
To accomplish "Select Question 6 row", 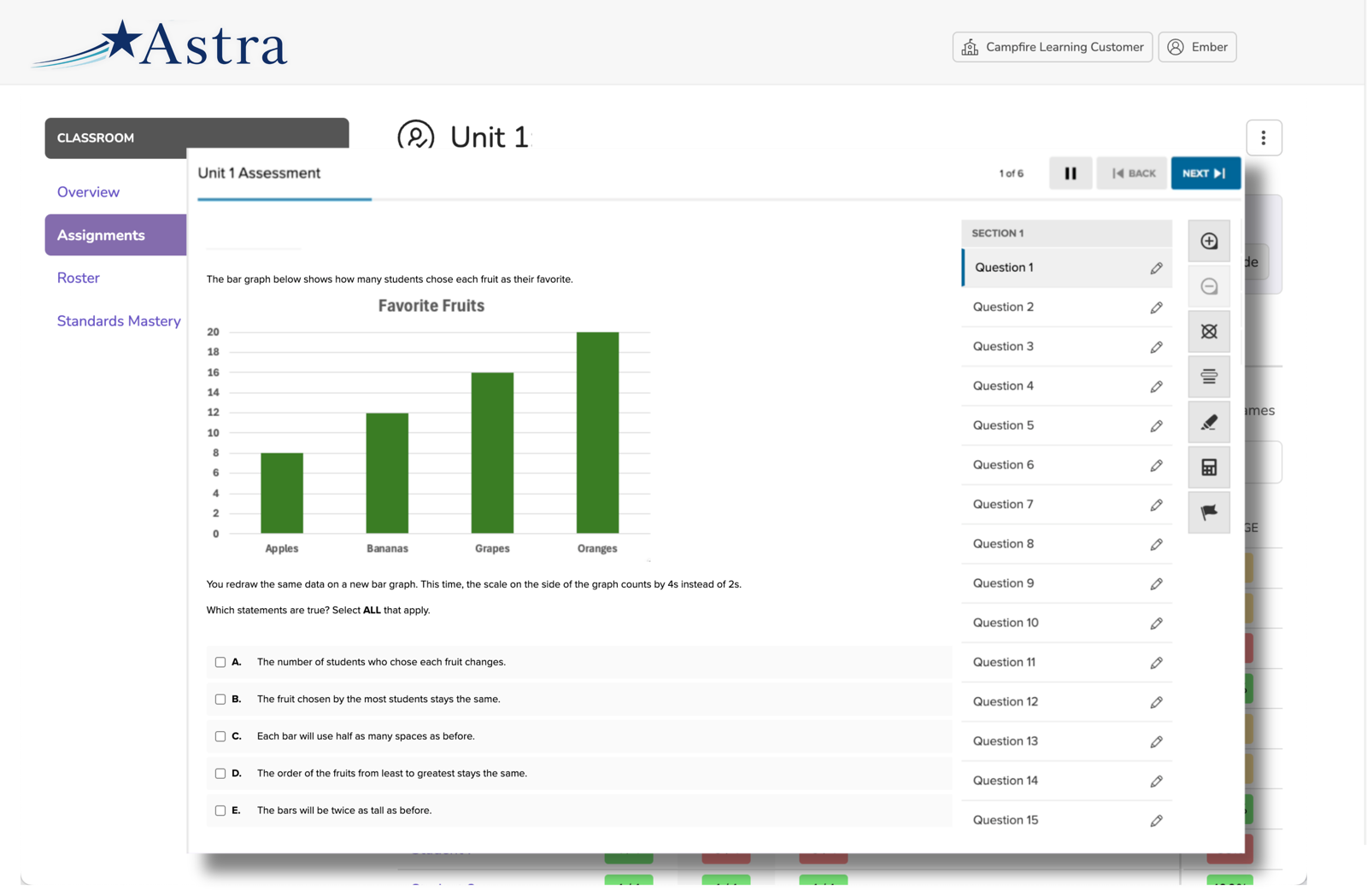I will point(1066,465).
